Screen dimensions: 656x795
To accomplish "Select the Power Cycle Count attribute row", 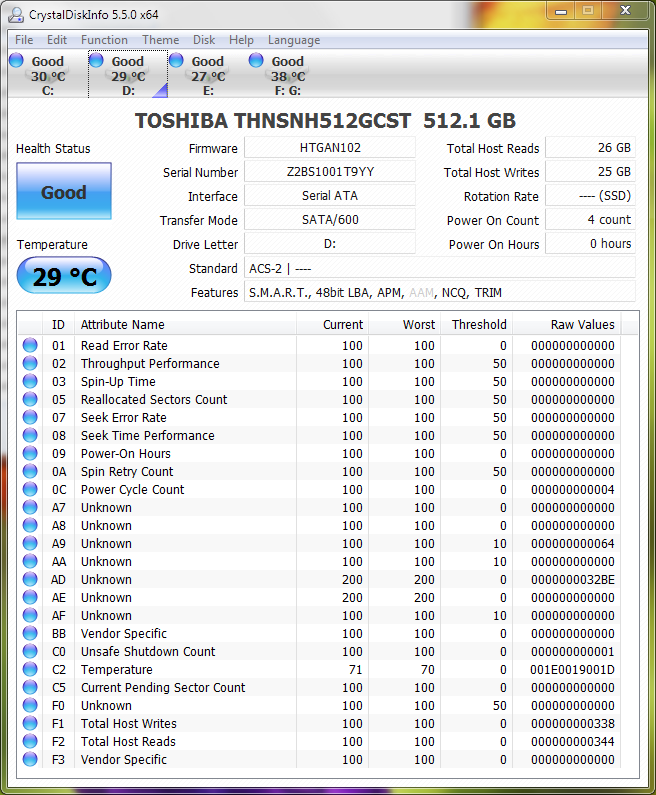I will pyautogui.click(x=132, y=490).
